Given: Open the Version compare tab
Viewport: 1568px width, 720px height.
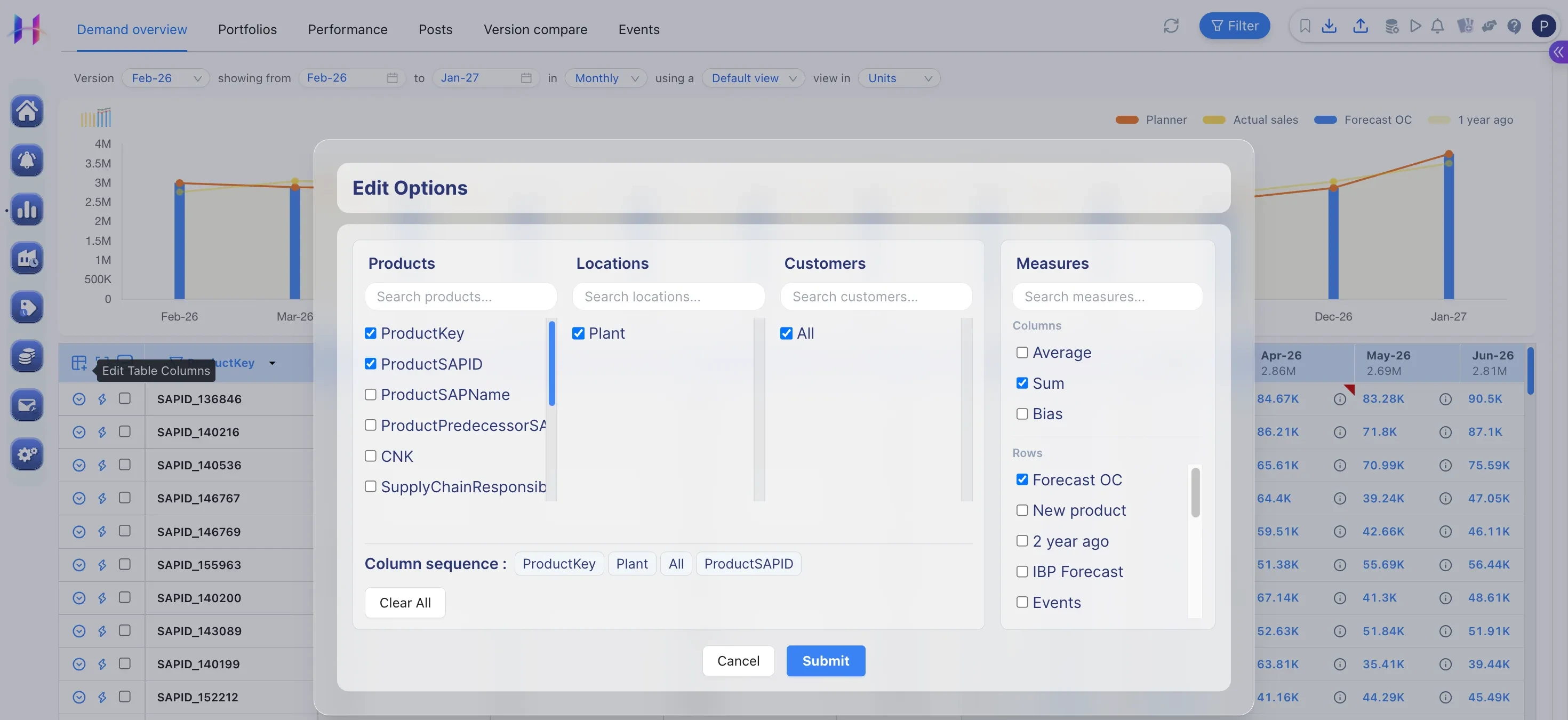Looking at the screenshot, I should tap(535, 29).
